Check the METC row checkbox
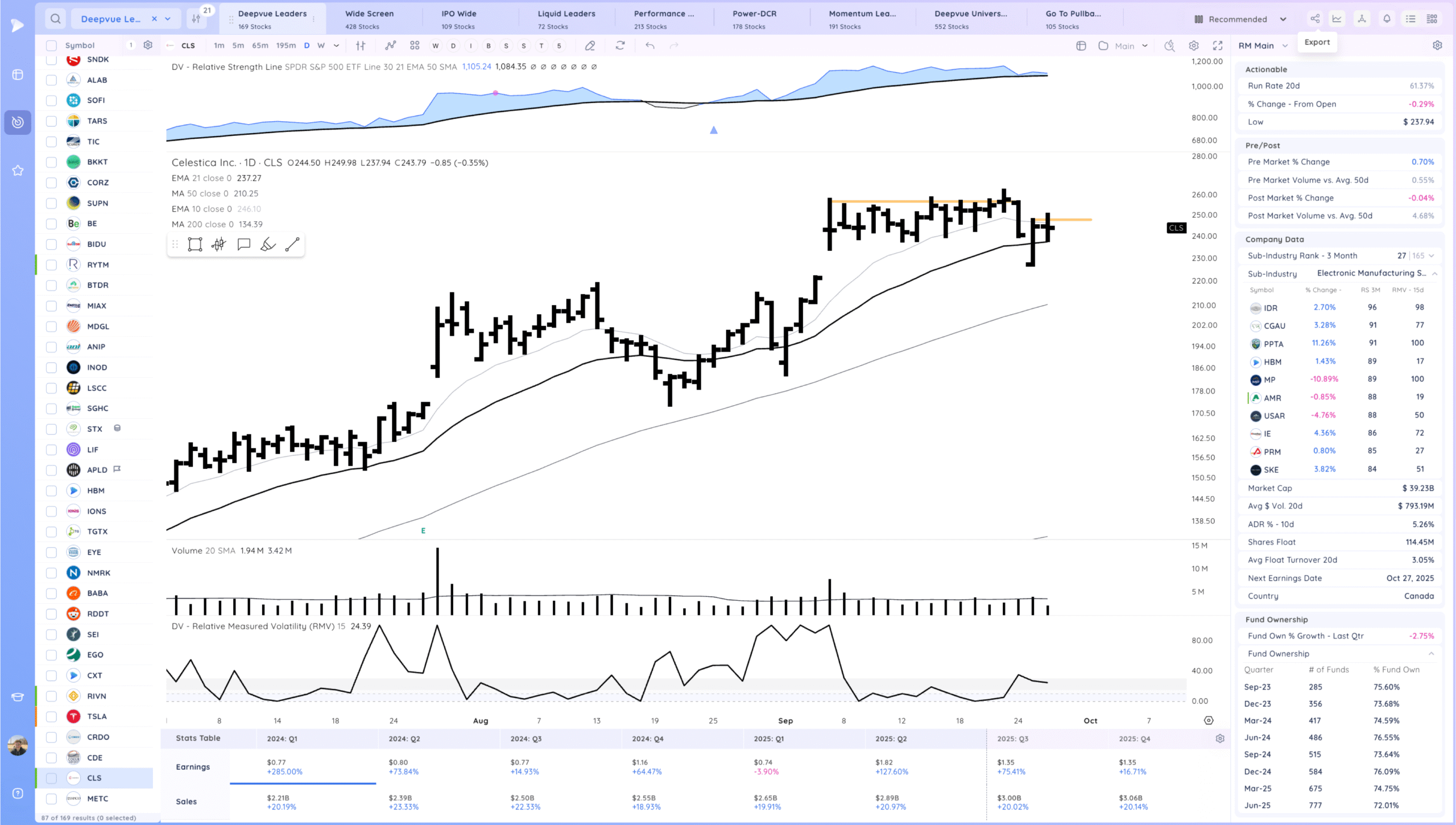Viewport: 1456px width, 825px height. pyautogui.click(x=51, y=799)
